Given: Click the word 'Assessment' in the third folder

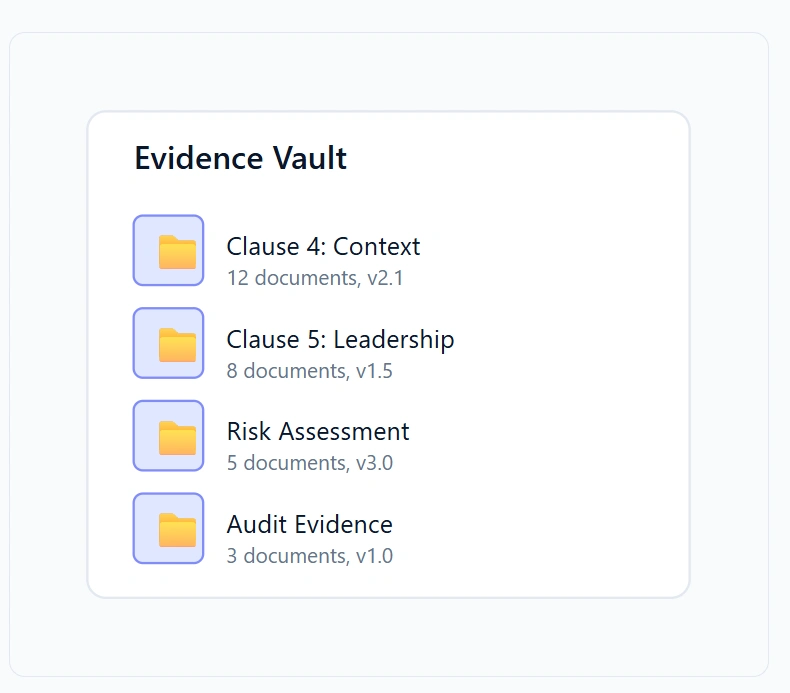Looking at the screenshot, I should click(x=343, y=432).
